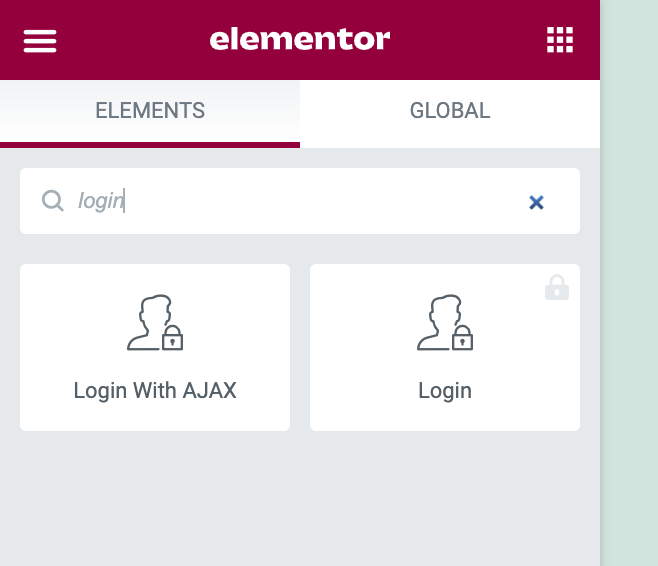Click the user-padlock icon on the Login widget
The image size is (658, 566).
tap(445, 322)
